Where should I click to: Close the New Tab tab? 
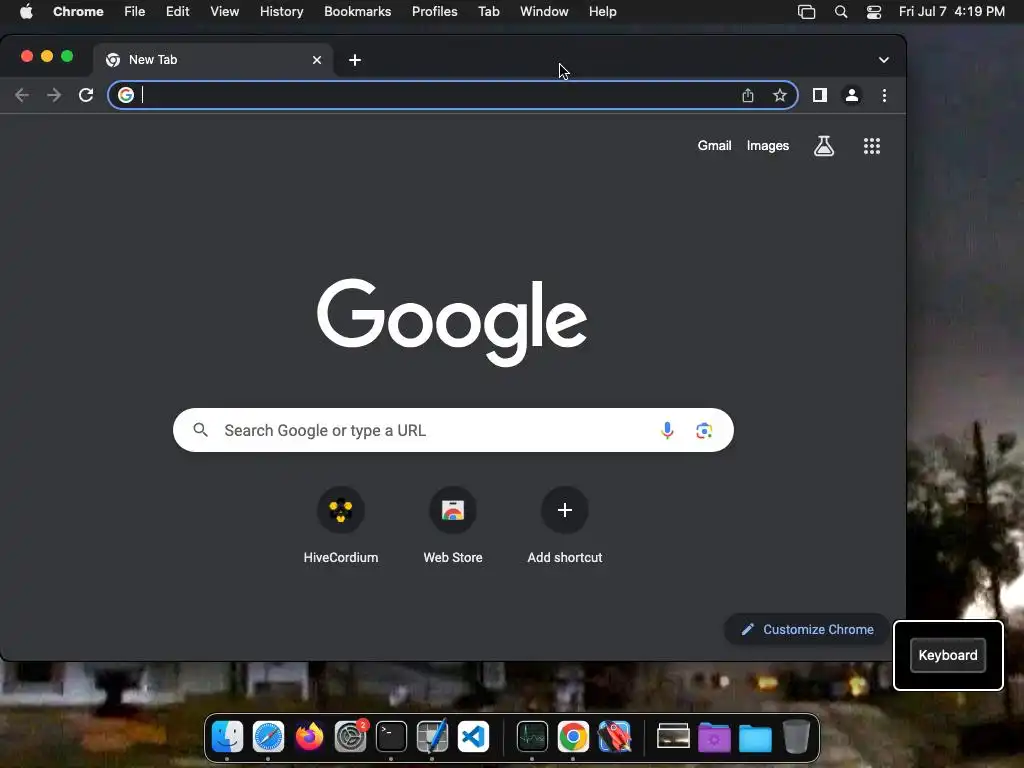pos(317,60)
